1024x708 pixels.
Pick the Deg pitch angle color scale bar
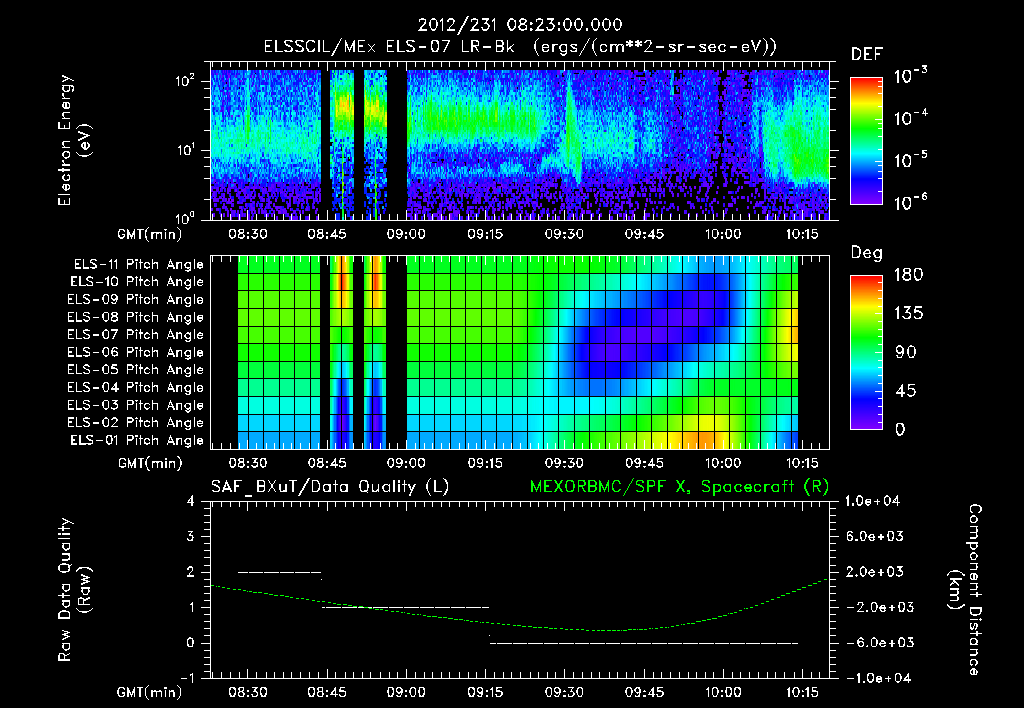click(x=866, y=352)
